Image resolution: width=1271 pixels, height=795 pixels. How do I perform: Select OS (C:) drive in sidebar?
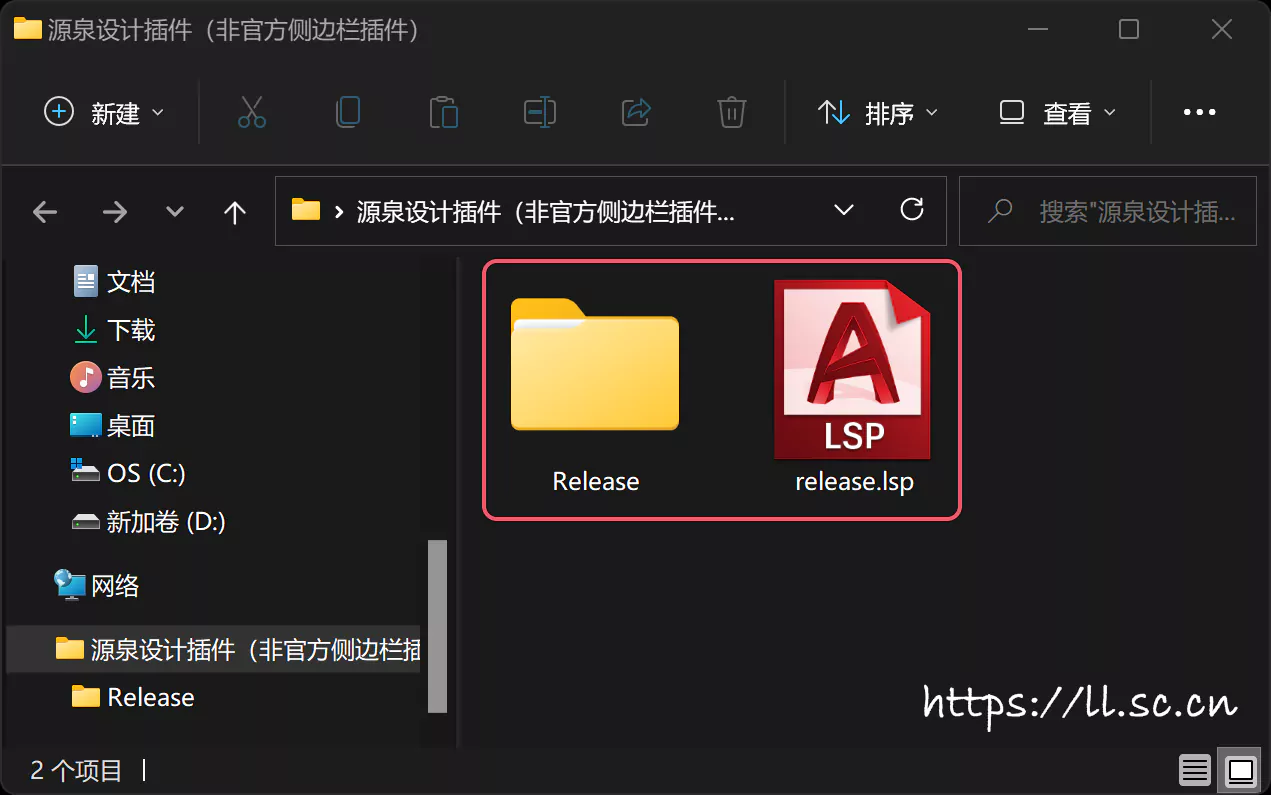[x=128, y=474]
